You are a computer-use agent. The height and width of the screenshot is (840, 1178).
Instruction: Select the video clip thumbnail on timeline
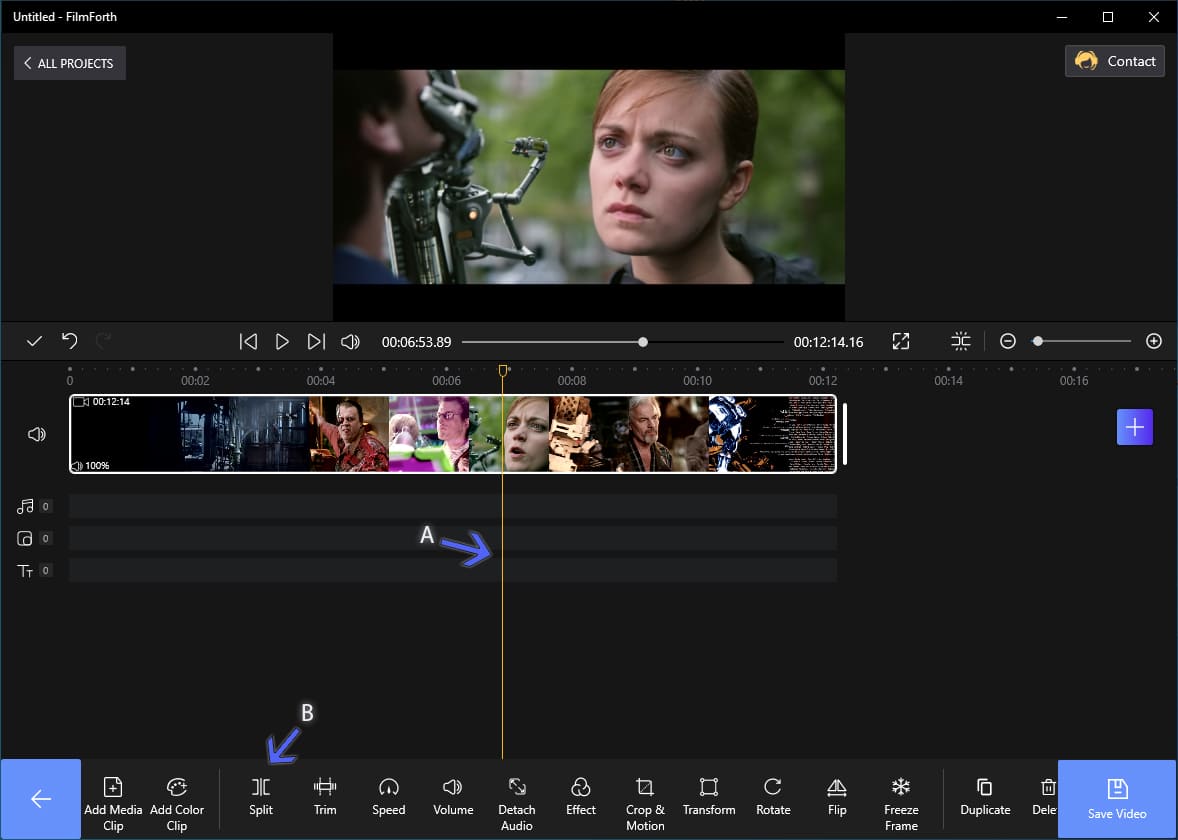[x=453, y=434]
